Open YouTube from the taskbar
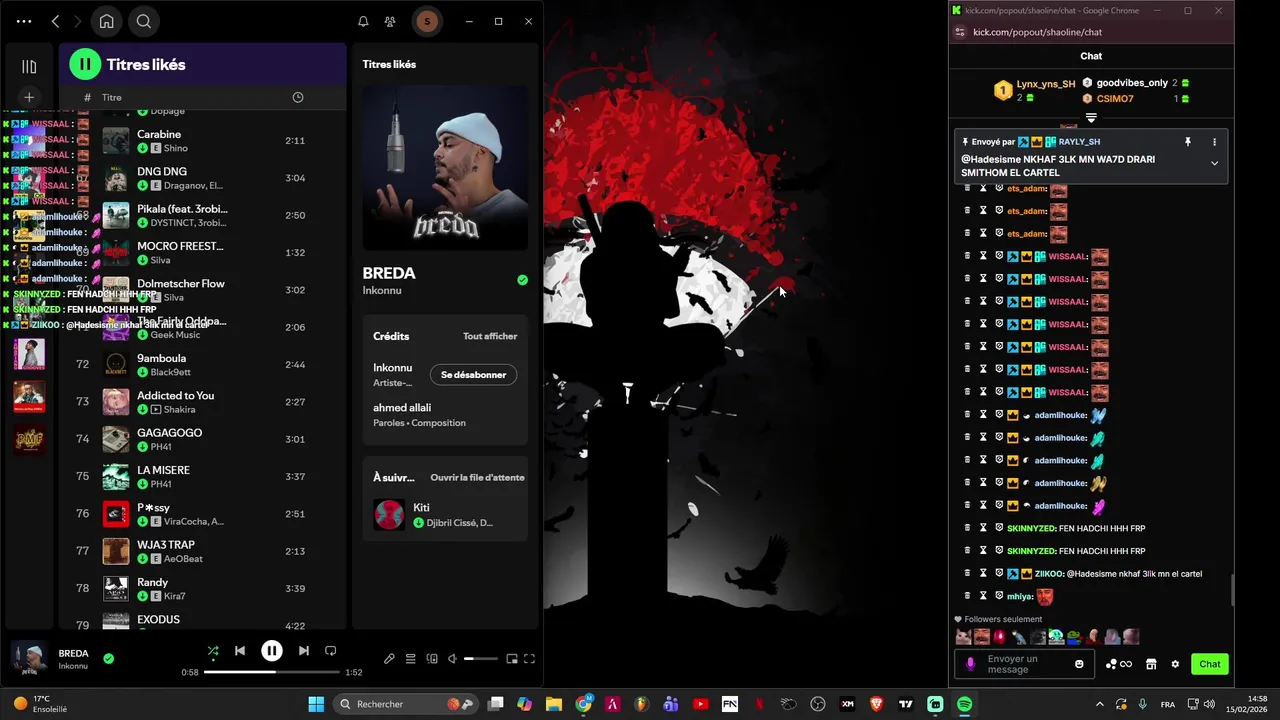This screenshot has height=720, width=1280. 700,704
